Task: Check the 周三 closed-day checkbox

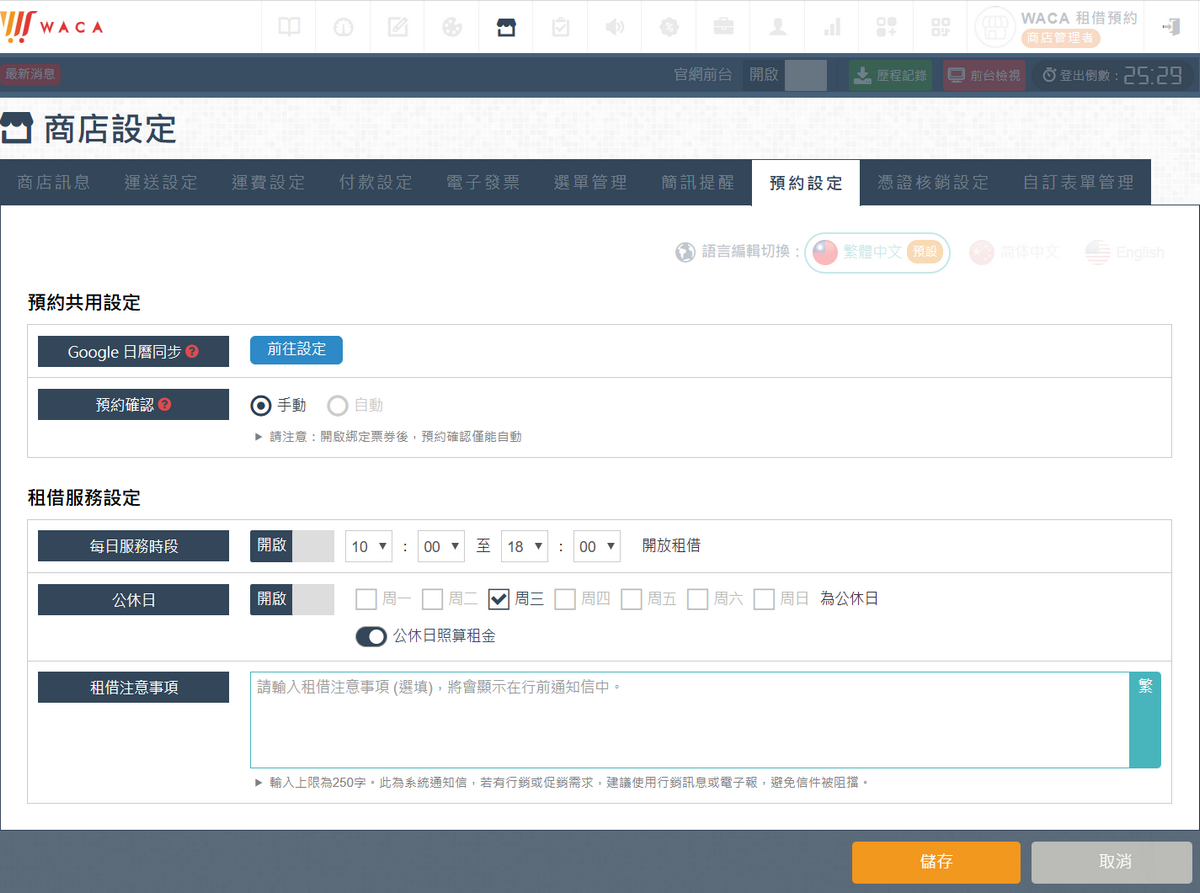Action: pyautogui.click(x=500, y=599)
